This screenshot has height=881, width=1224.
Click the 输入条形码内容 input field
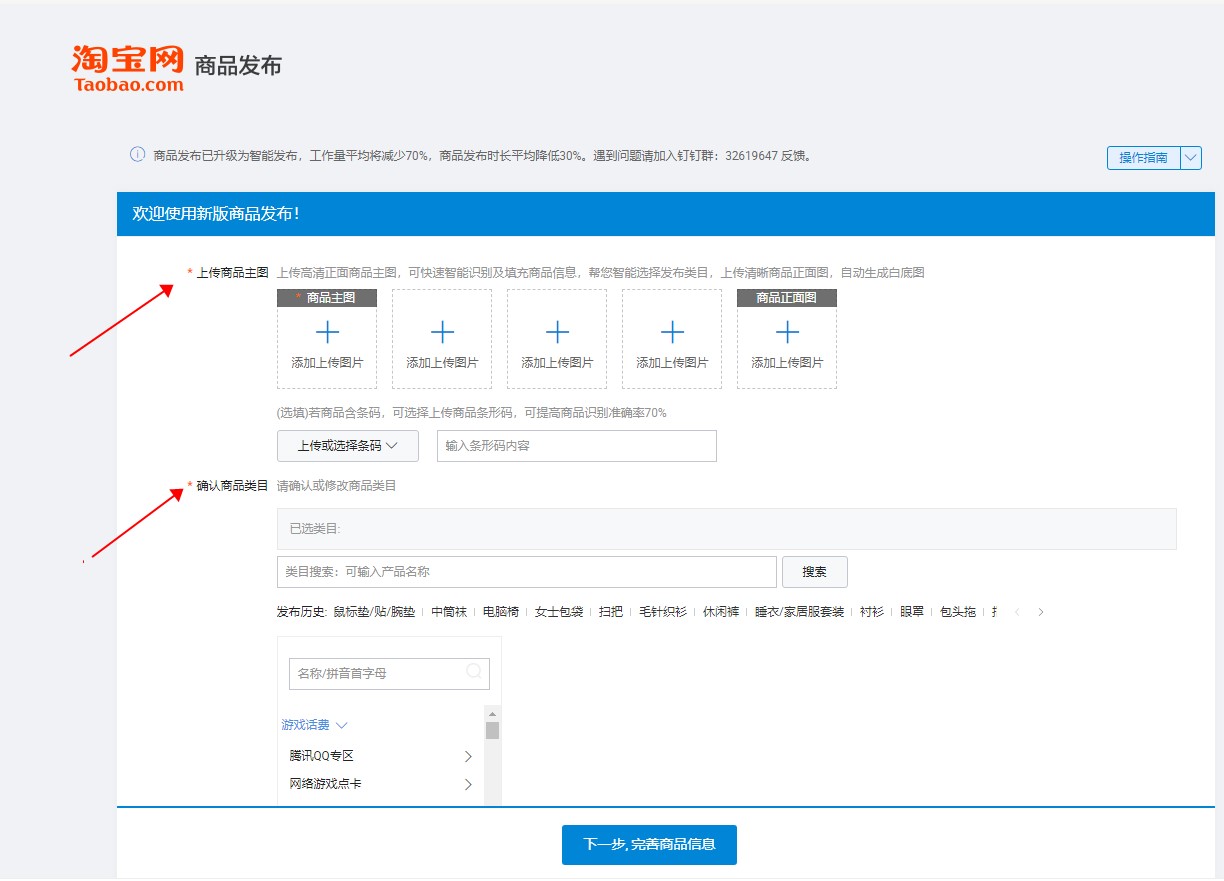[x=576, y=445]
